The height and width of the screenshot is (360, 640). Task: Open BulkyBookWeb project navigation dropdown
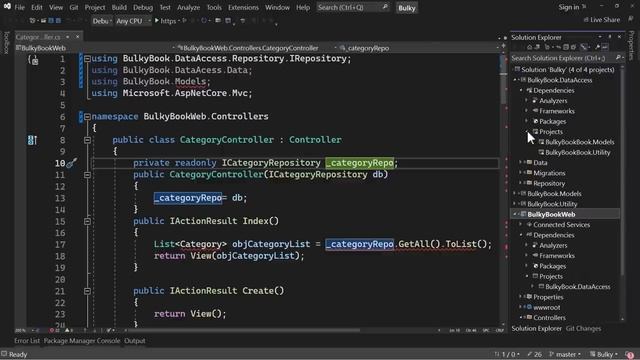[x=96, y=48]
